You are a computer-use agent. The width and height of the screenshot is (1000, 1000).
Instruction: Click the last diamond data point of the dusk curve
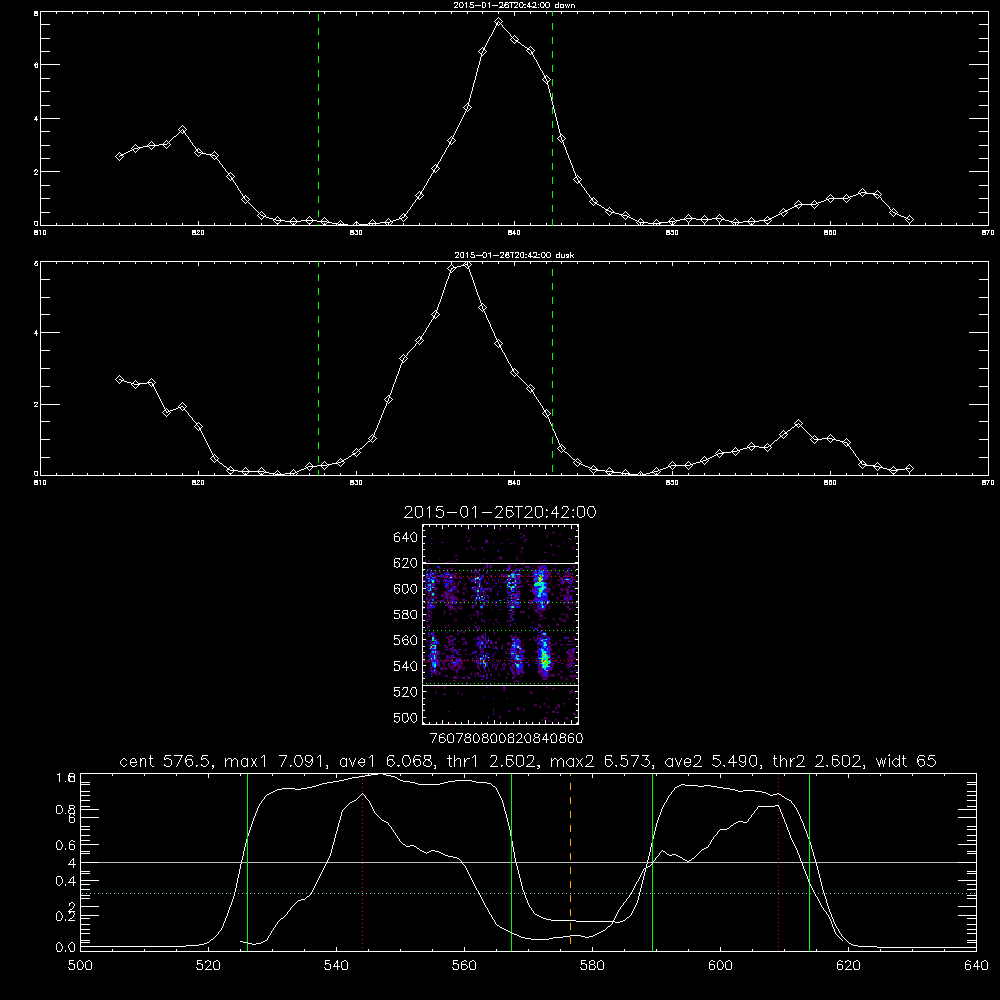pos(909,469)
